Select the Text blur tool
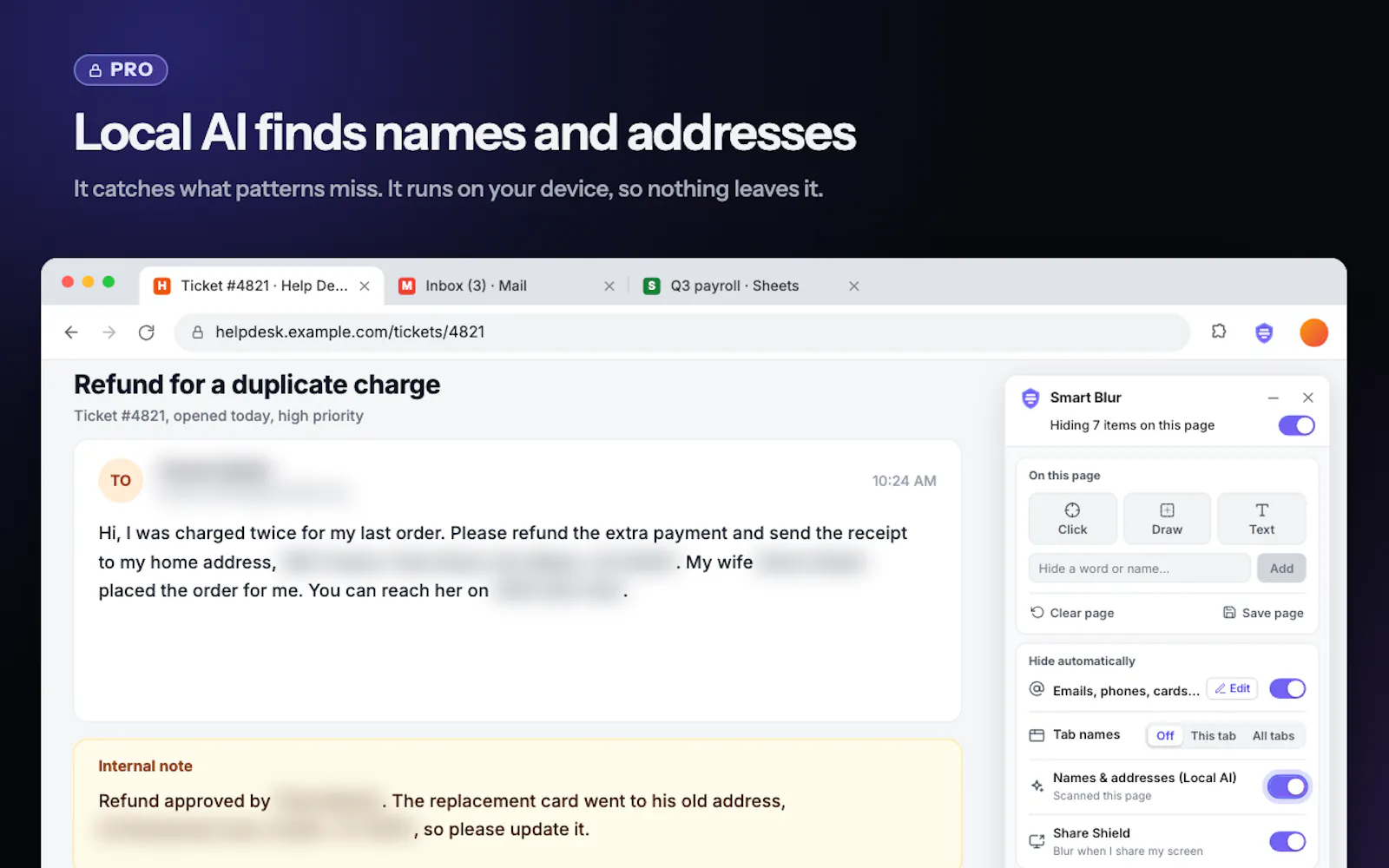 1261,518
